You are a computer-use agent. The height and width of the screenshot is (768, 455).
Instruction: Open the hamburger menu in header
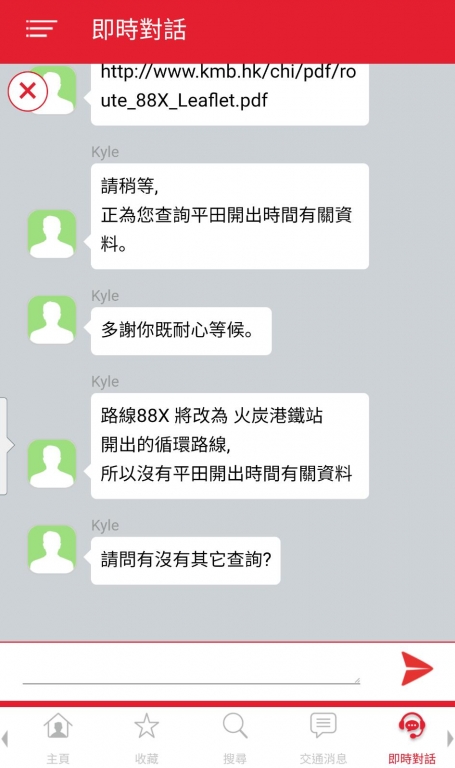tap(41, 29)
